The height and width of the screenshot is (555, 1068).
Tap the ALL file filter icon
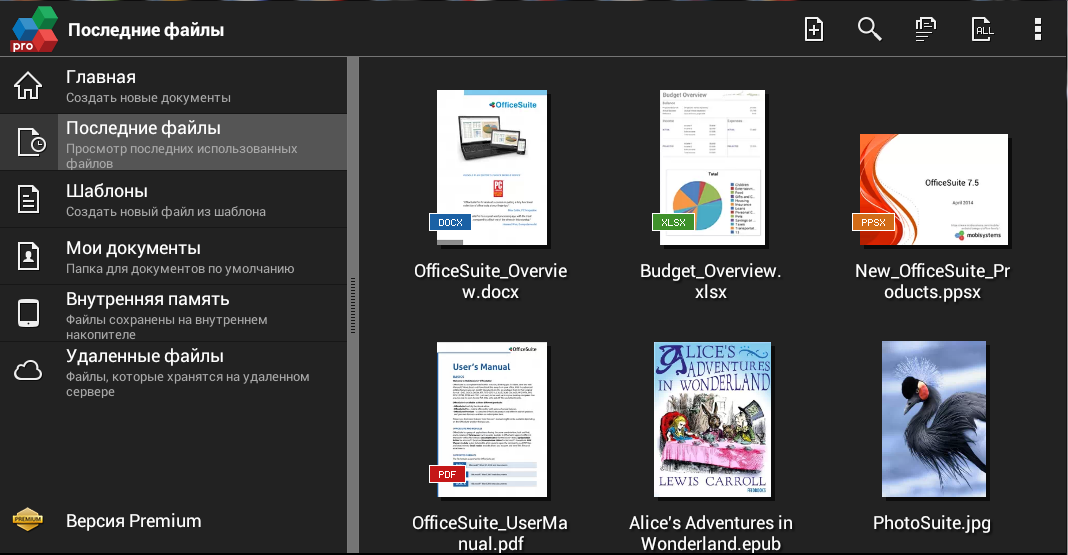(983, 30)
